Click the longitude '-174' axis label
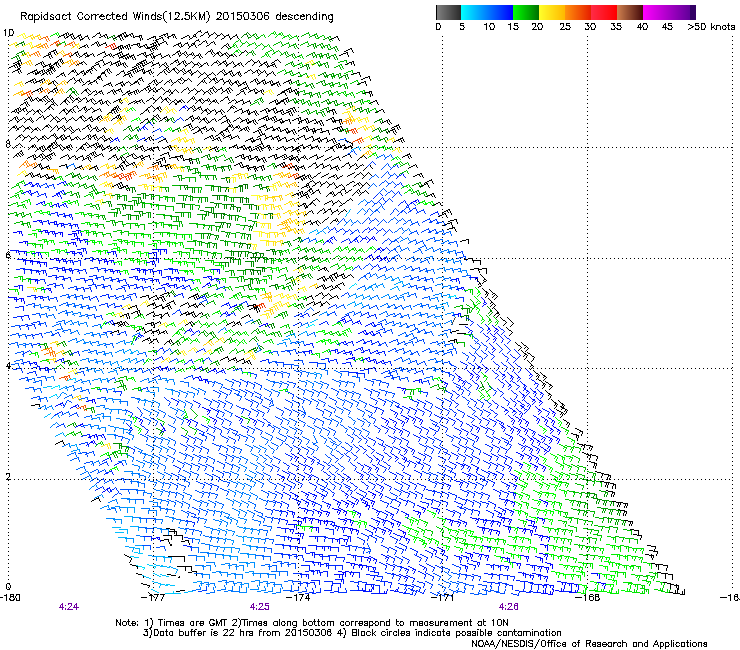The image size is (740, 650). pos(299,598)
